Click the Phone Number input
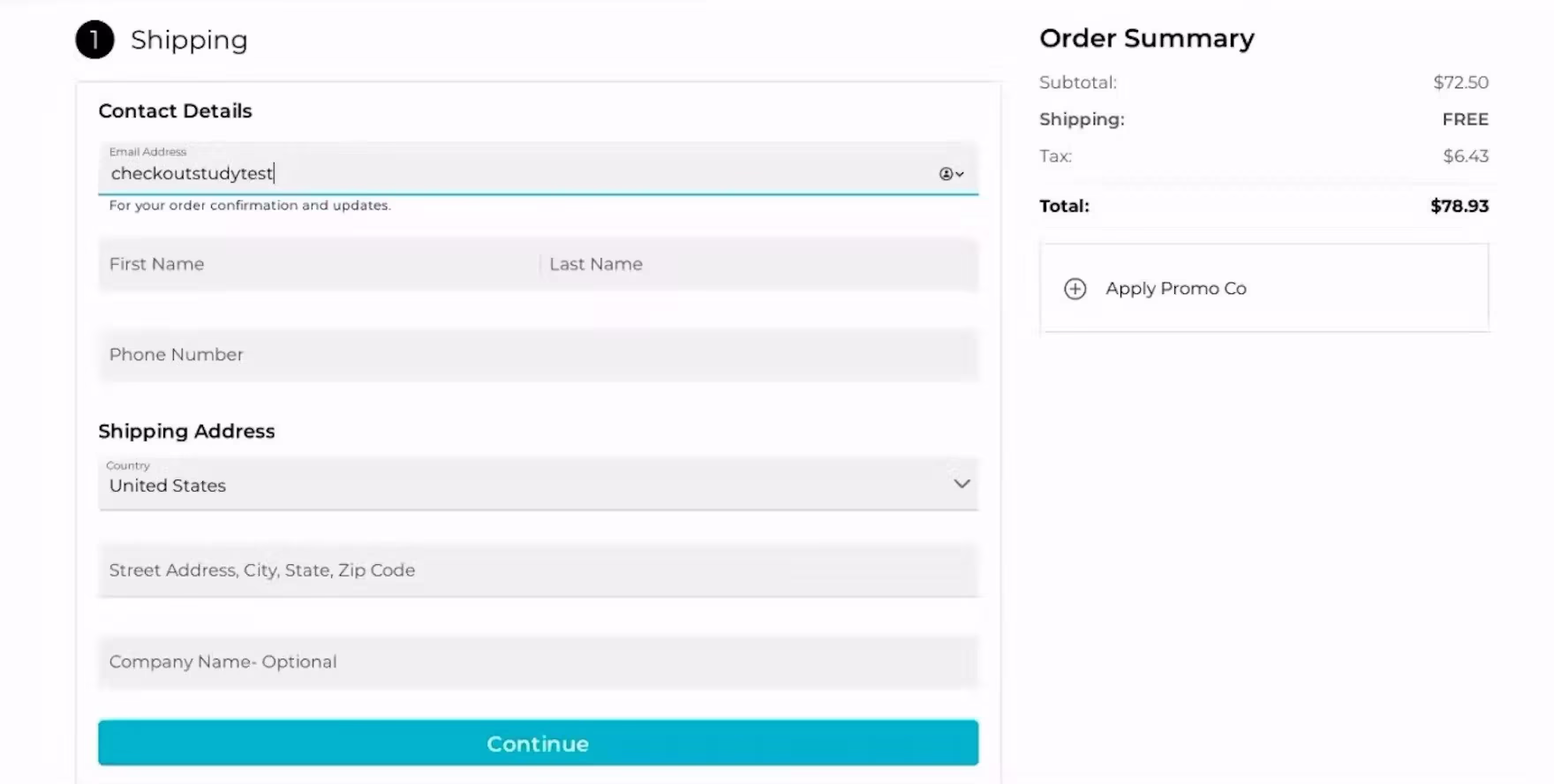The width and height of the screenshot is (1554, 784). 537,354
